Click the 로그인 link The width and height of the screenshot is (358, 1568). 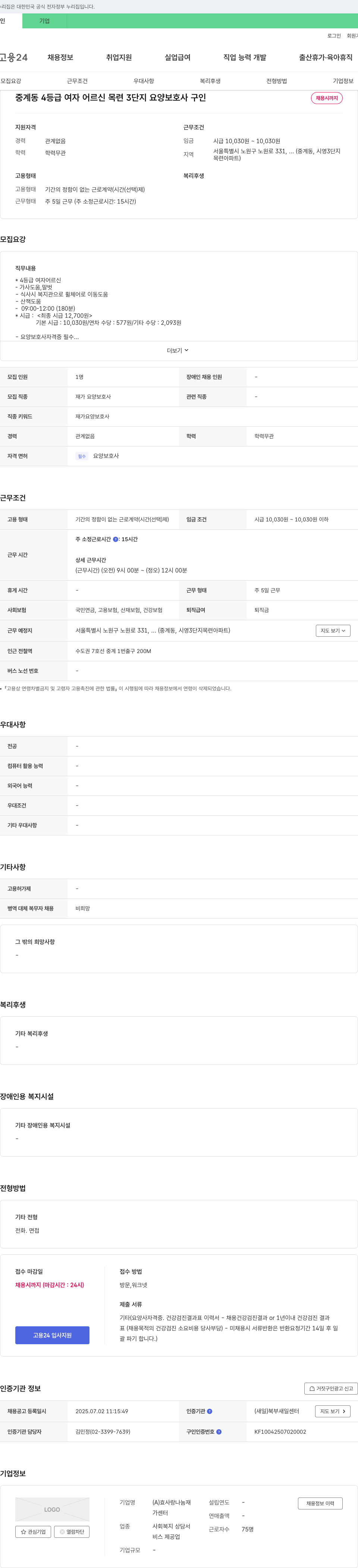334,36
